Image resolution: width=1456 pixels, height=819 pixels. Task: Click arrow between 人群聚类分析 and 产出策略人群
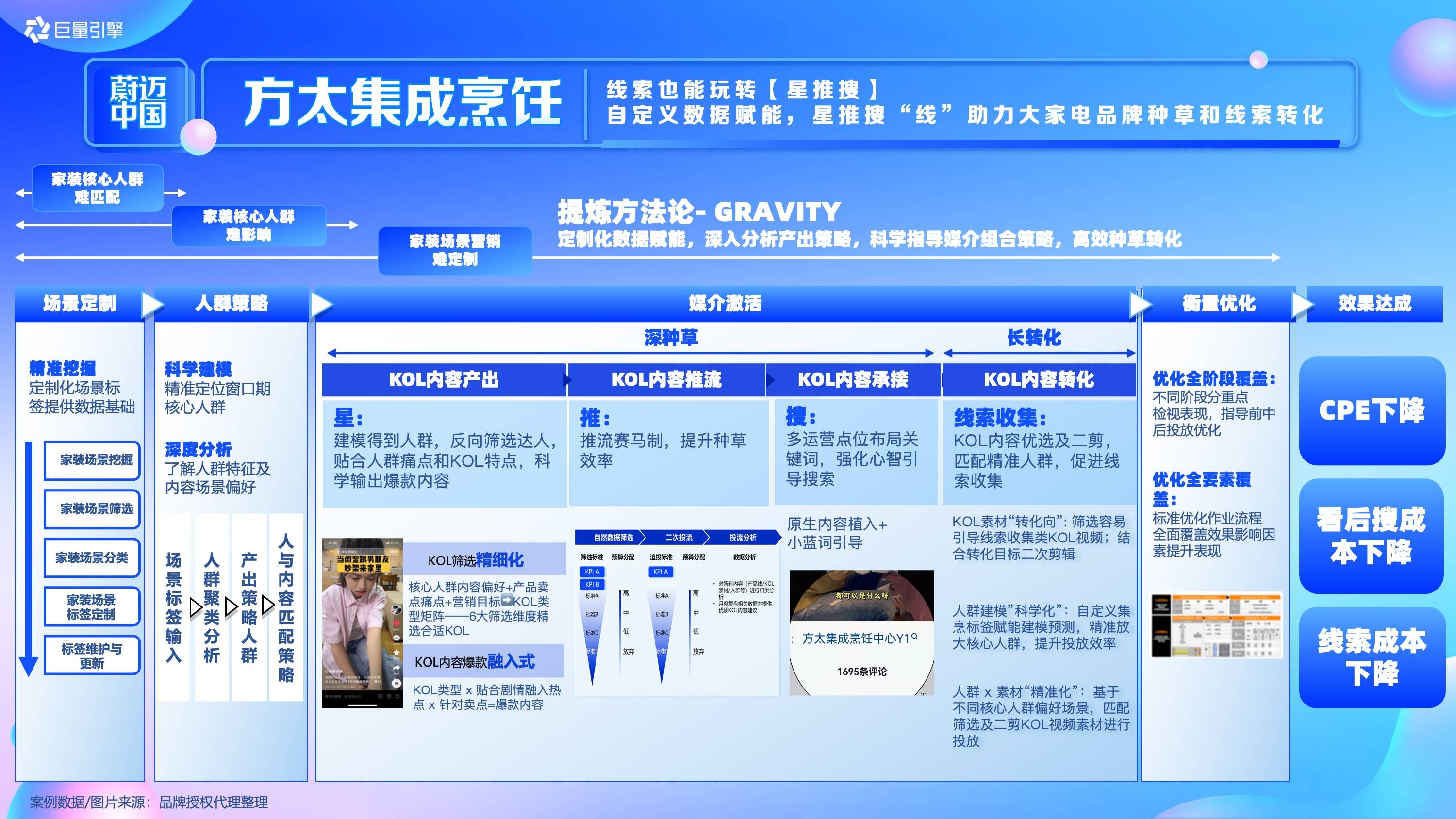pyautogui.click(x=231, y=607)
